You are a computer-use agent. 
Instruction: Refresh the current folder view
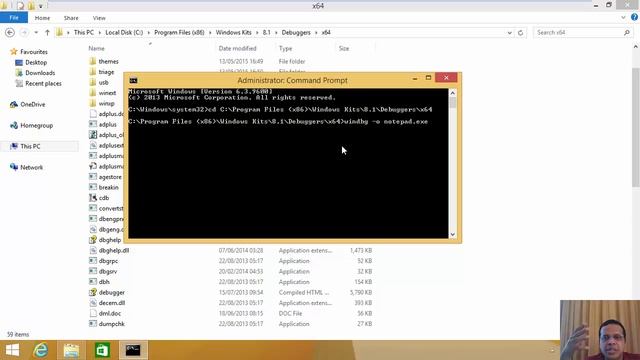pos(520,32)
